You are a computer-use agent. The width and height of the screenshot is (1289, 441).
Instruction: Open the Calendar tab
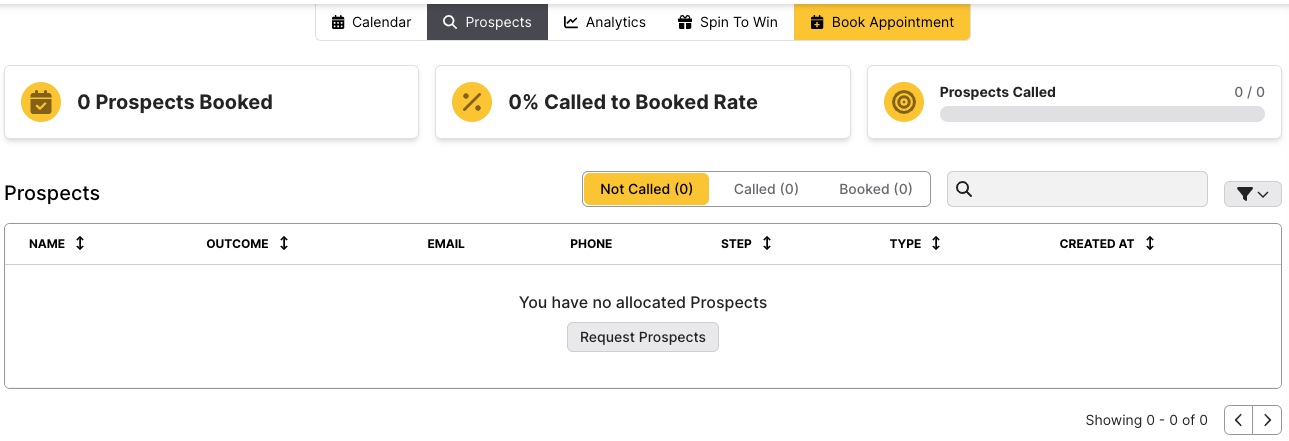(371, 22)
